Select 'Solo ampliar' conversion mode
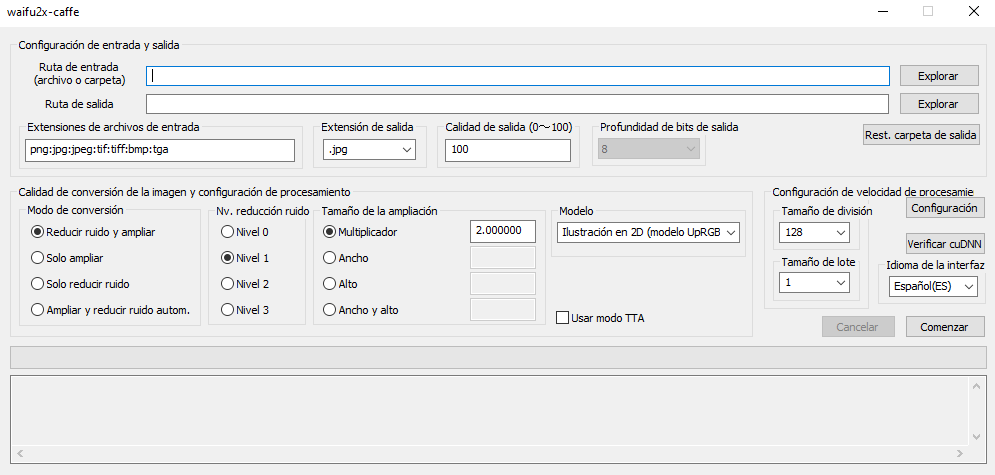Screen dimensions: 995x475 click(x=67, y=258)
